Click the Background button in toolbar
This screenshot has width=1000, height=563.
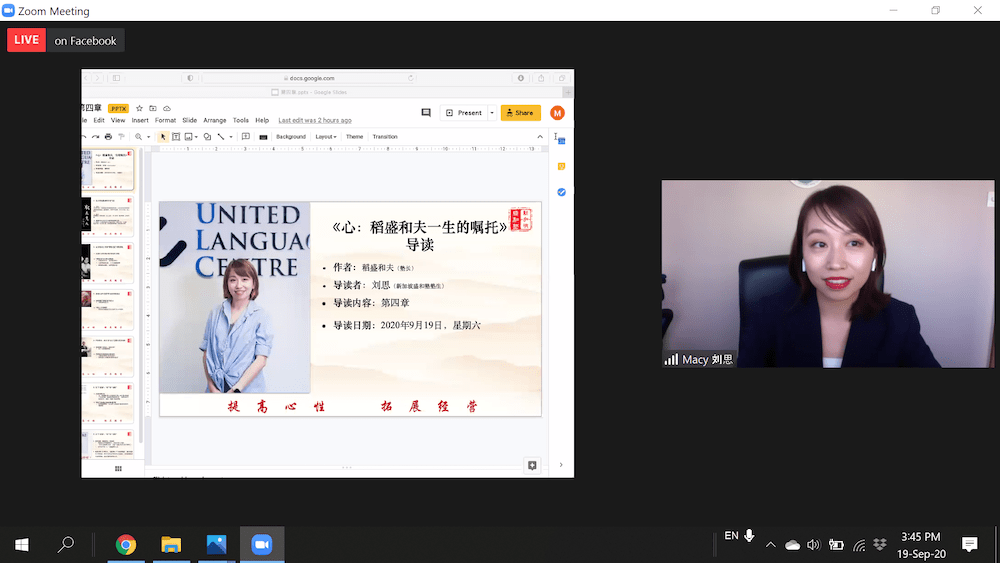[291, 137]
